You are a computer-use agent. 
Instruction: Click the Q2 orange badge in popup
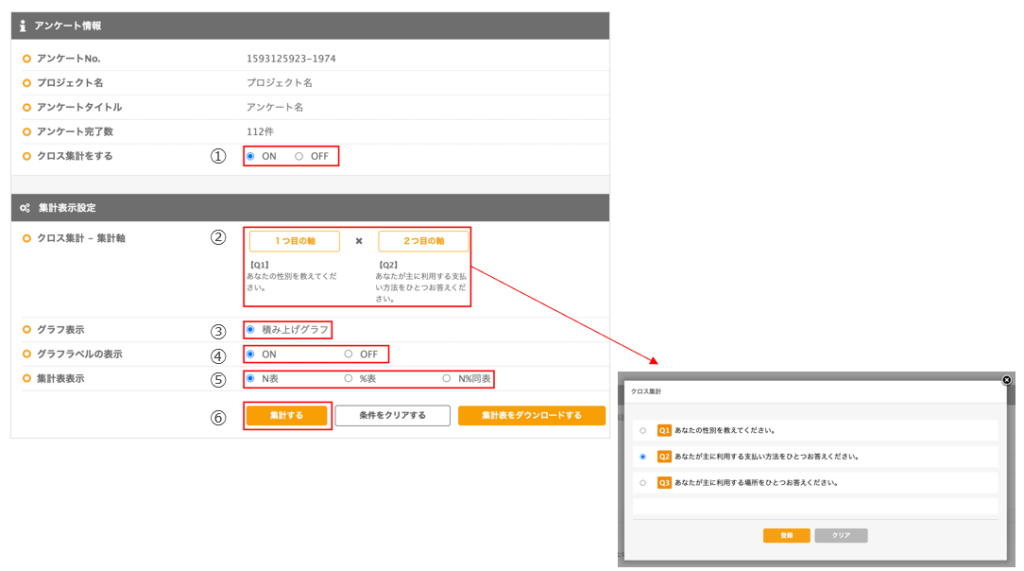coord(664,457)
